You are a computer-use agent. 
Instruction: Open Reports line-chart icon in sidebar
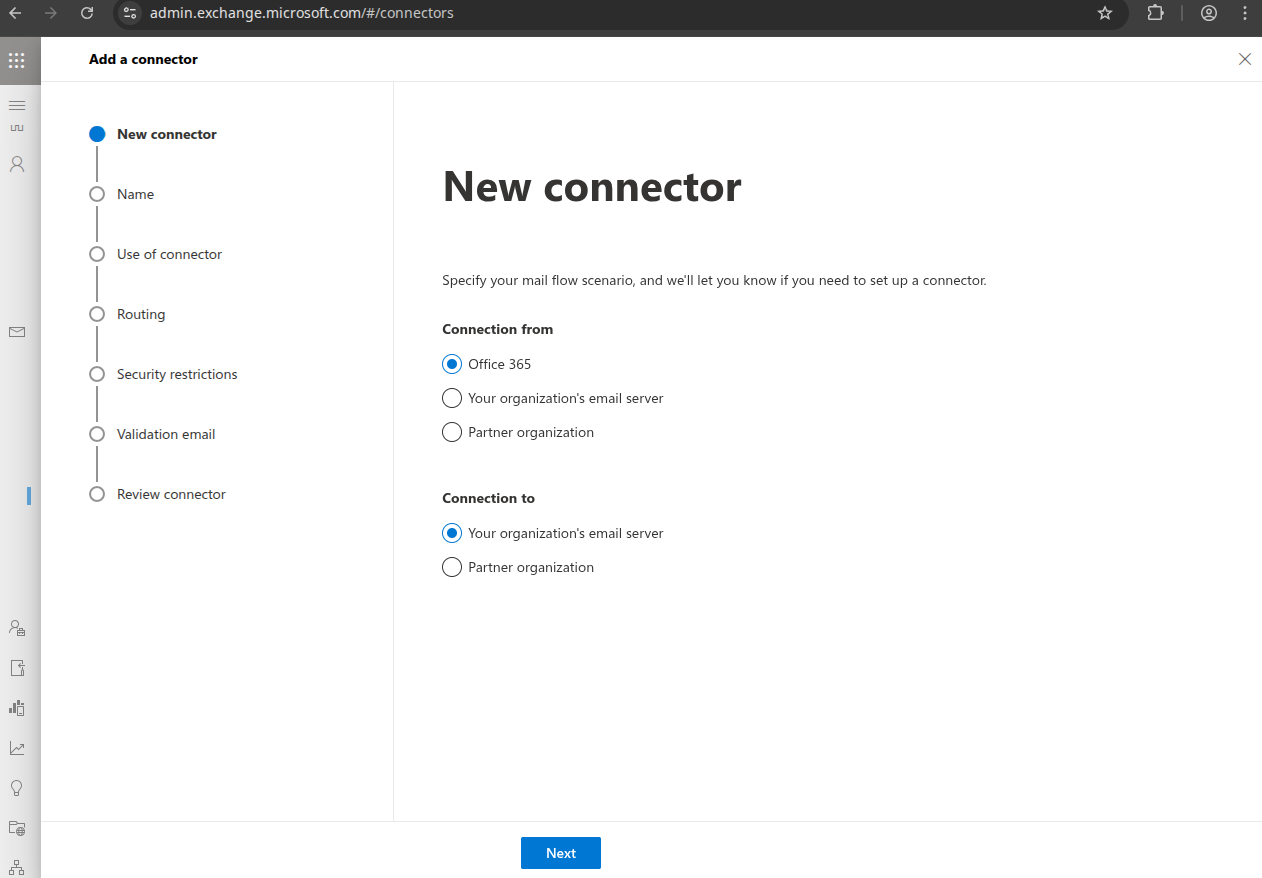pos(17,748)
